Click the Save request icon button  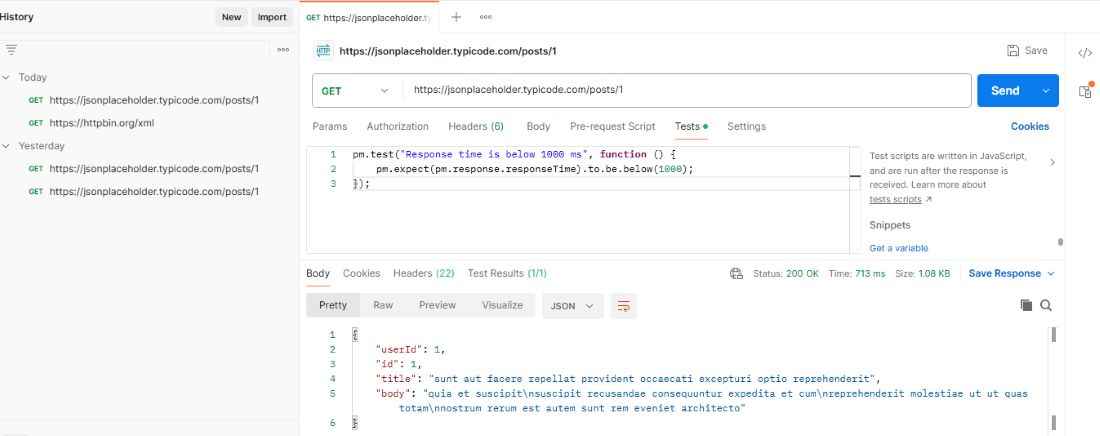coord(1027,51)
